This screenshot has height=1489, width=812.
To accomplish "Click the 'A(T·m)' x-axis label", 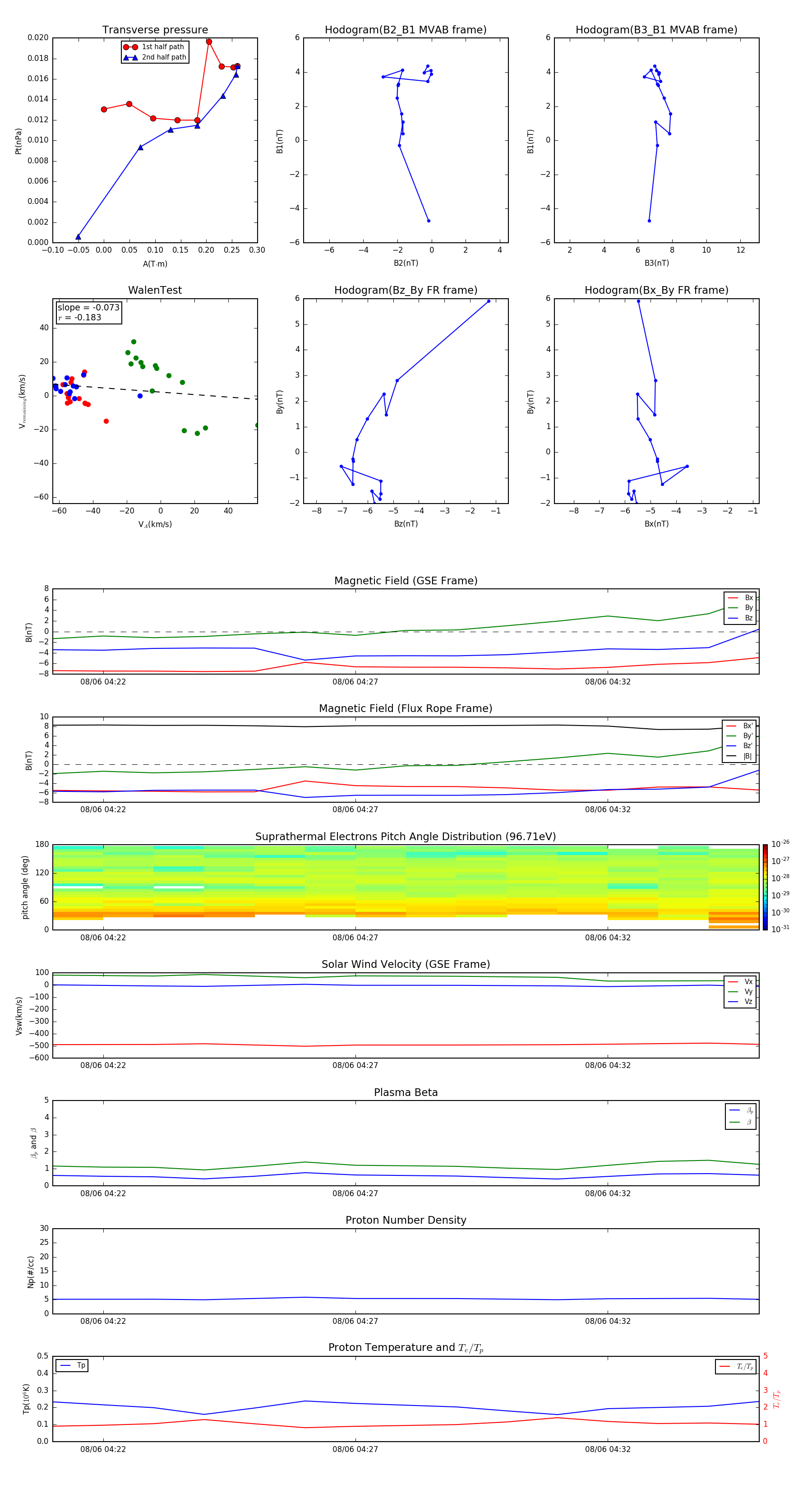I will (x=155, y=264).
